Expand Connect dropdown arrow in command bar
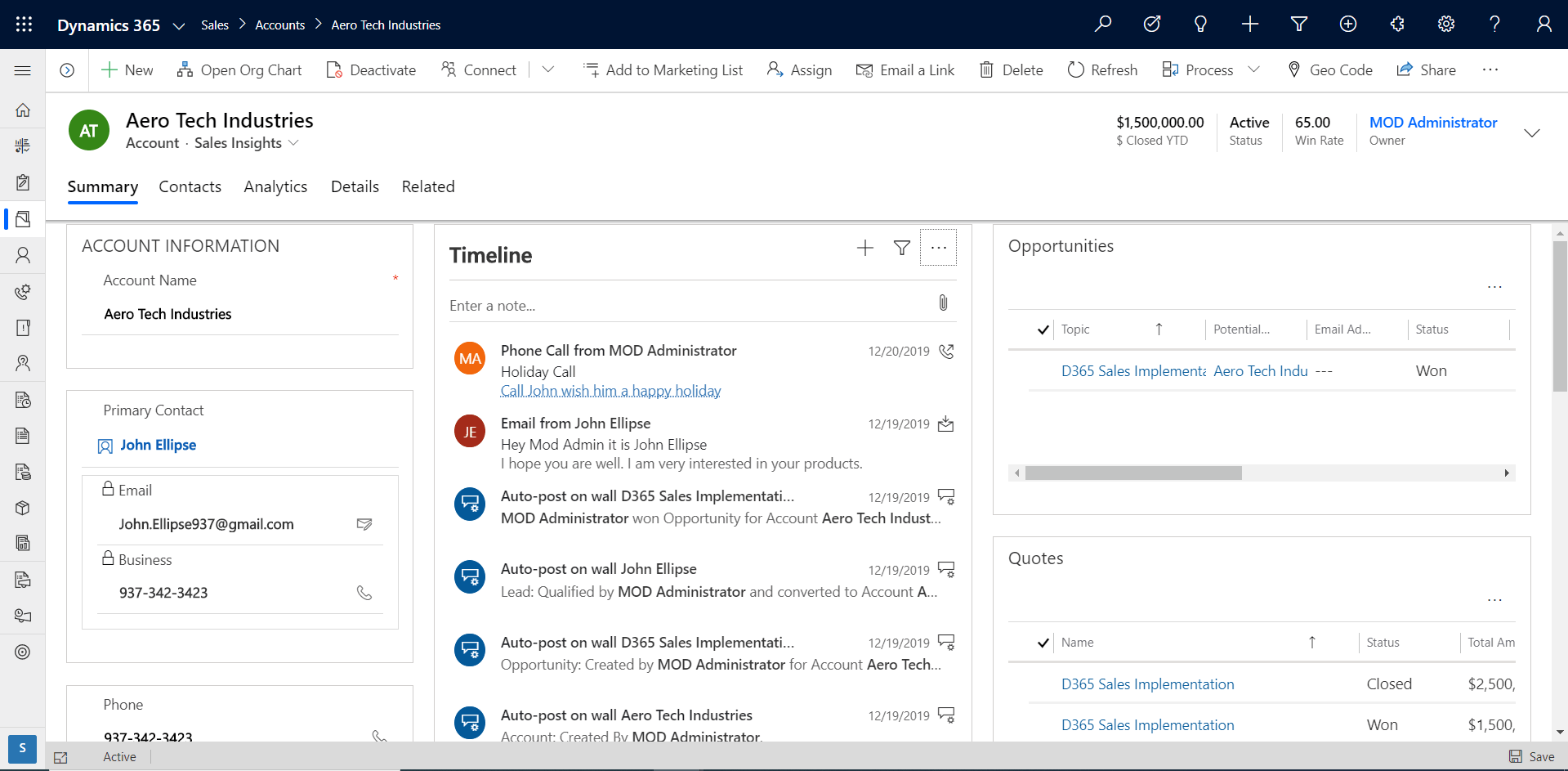1568x771 pixels. tap(548, 70)
